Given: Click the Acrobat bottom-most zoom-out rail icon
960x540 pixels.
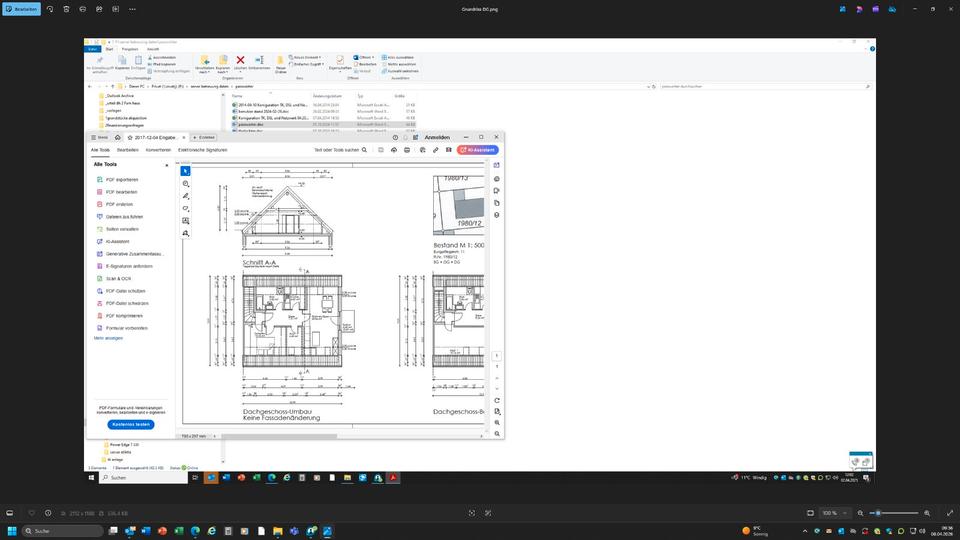Looking at the screenshot, I should tap(497, 433).
